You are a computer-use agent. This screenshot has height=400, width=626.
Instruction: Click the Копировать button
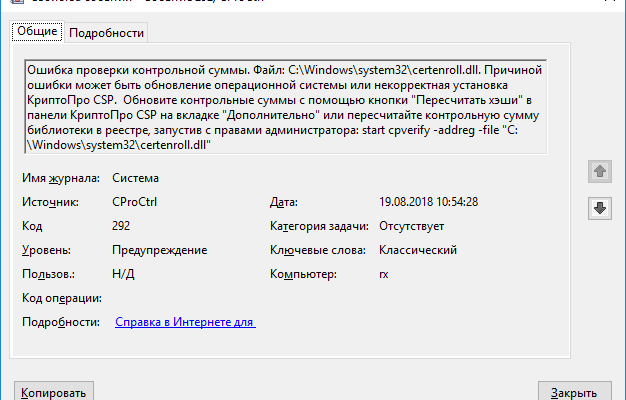54,392
